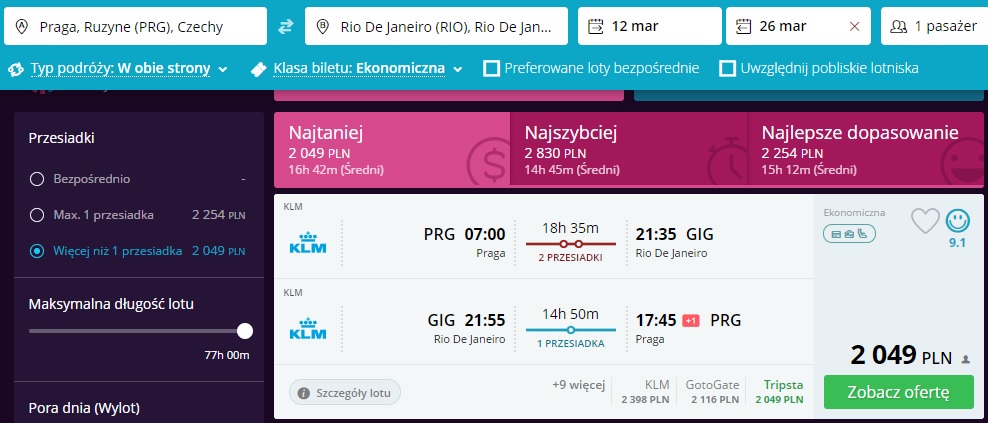Open the departure date calendar icon
The width and height of the screenshot is (988, 423).
click(595, 26)
